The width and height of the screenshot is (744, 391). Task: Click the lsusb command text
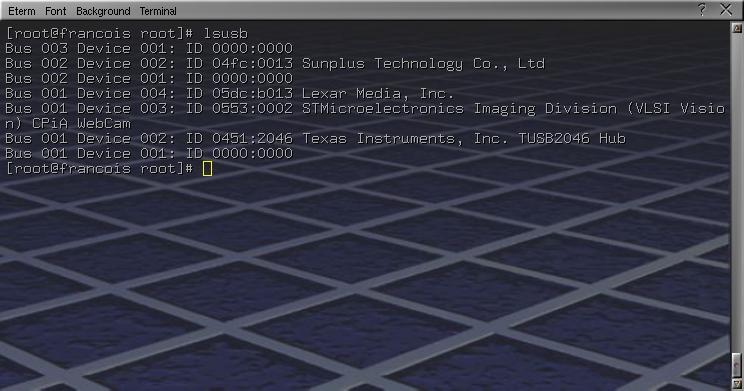226,33
